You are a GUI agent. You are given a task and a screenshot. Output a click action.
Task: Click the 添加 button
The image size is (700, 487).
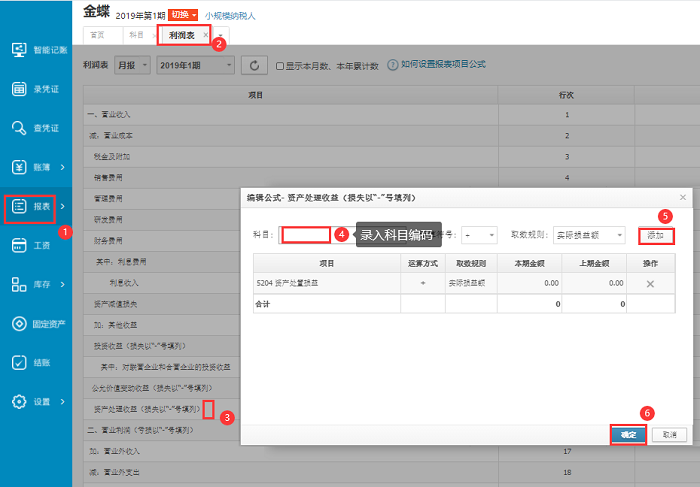coord(656,235)
